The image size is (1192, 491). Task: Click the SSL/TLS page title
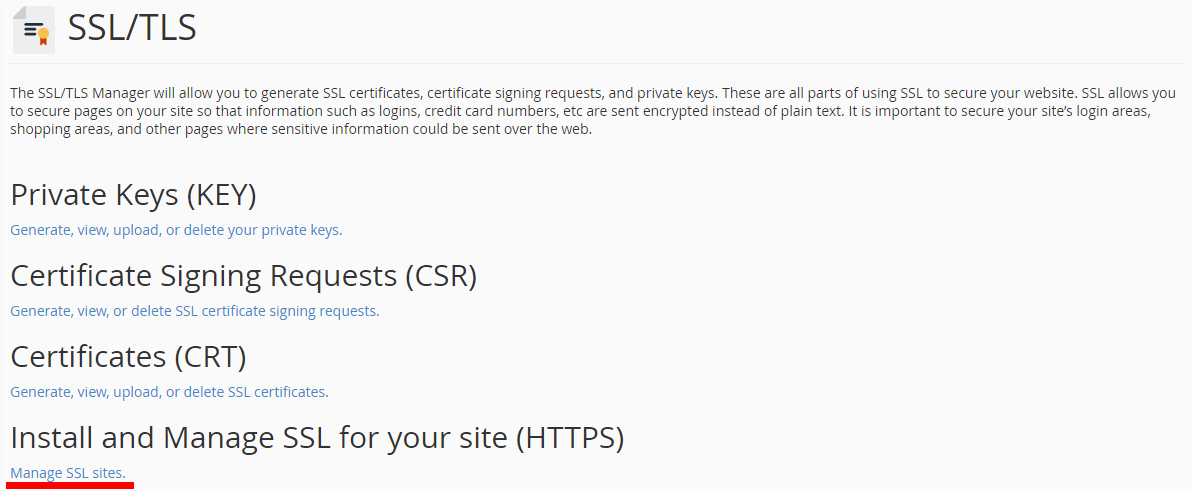click(132, 27)
